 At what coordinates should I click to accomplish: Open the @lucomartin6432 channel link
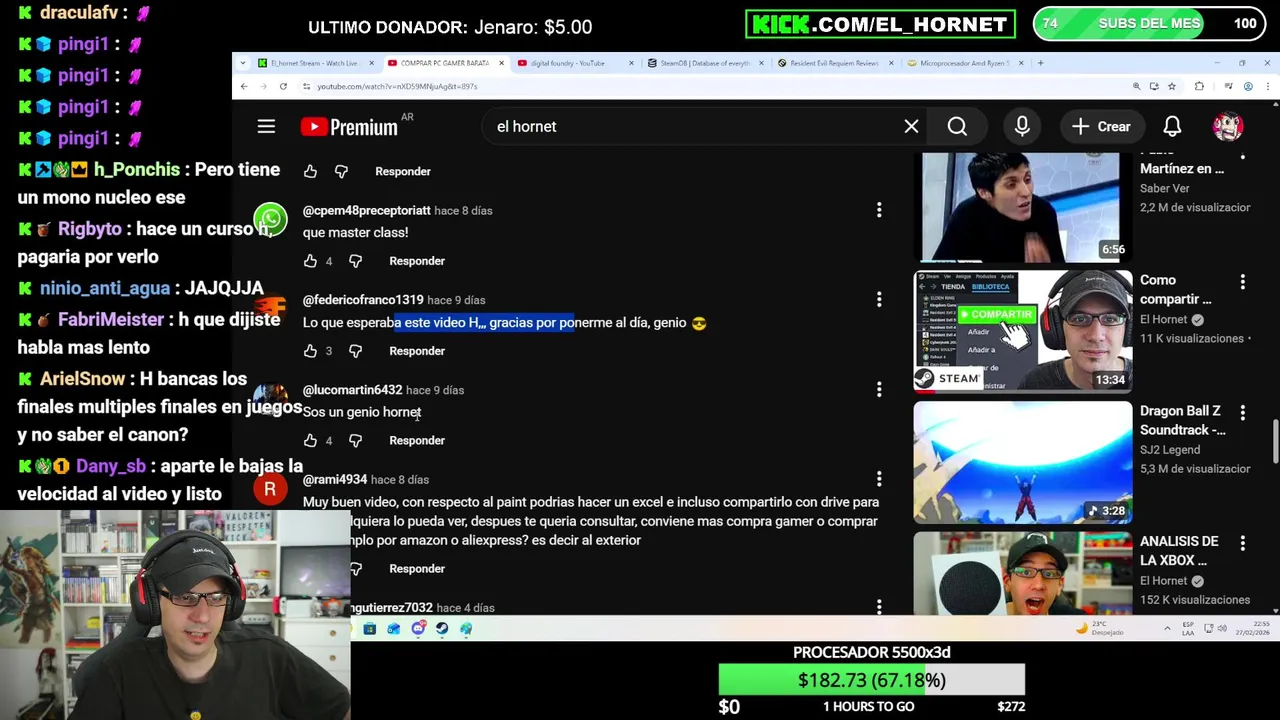click(x=352, y=390)
